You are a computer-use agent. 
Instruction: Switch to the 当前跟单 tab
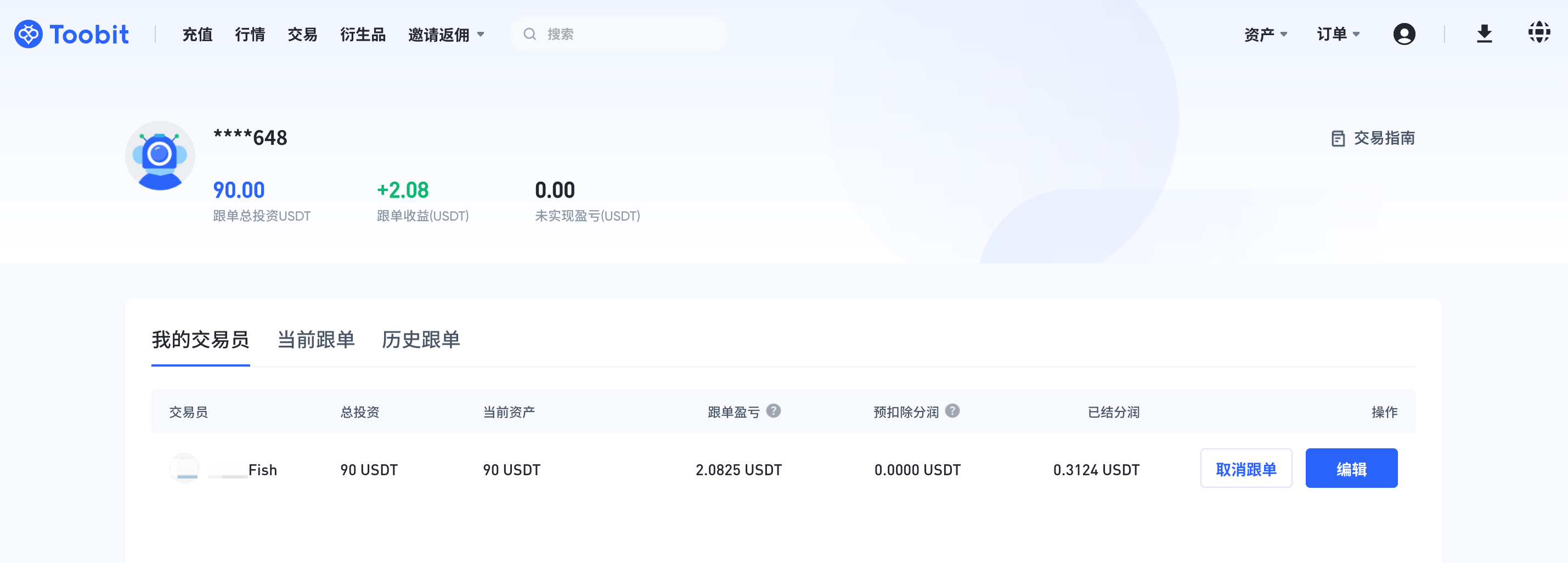(316, 340)
